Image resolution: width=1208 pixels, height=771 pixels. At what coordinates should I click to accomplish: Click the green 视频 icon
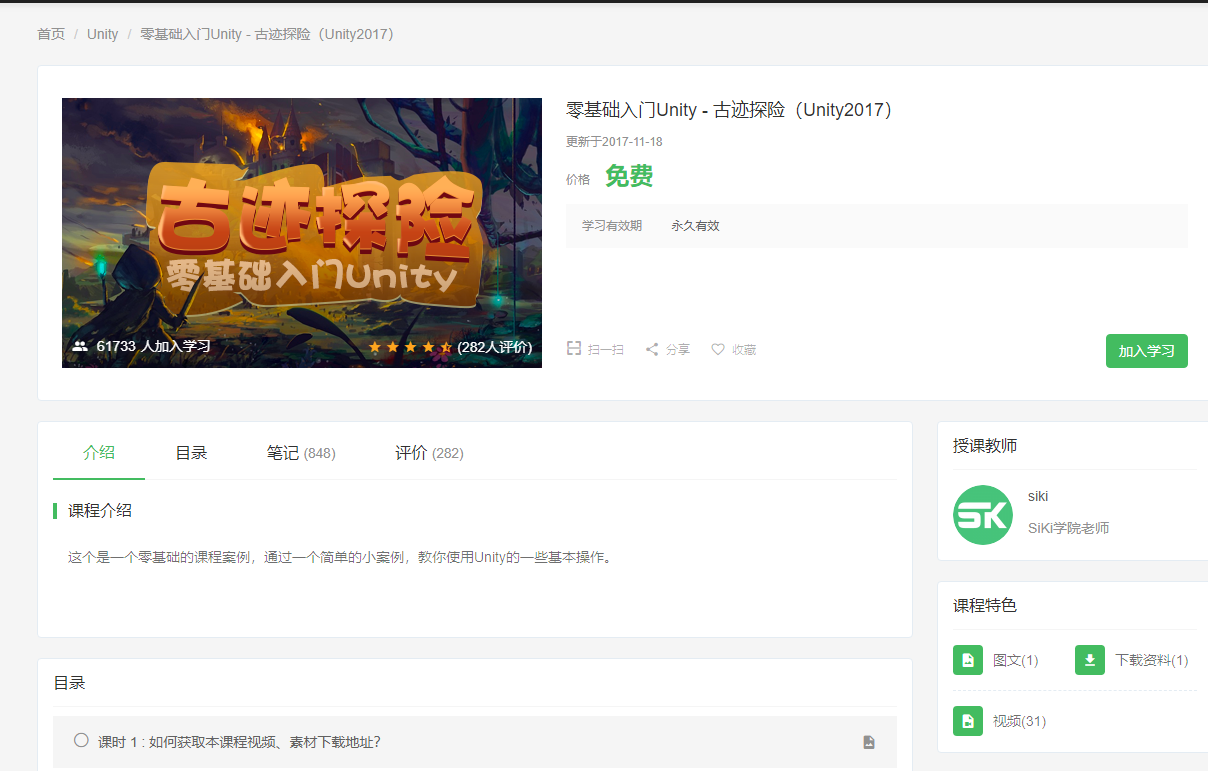pyautogui.click(x=968, y=721)
